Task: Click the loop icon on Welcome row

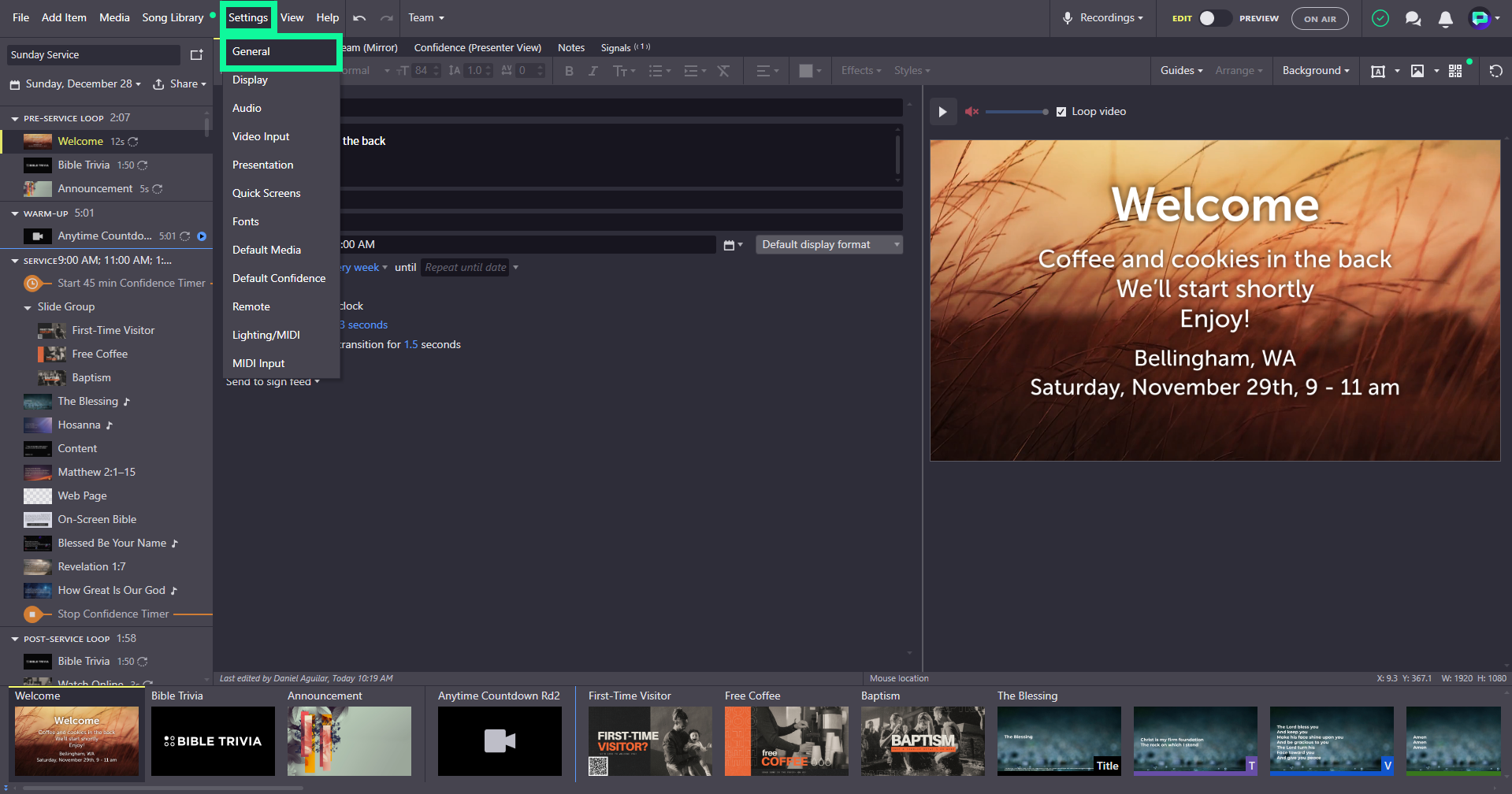Action: click(x=133, y=142)
